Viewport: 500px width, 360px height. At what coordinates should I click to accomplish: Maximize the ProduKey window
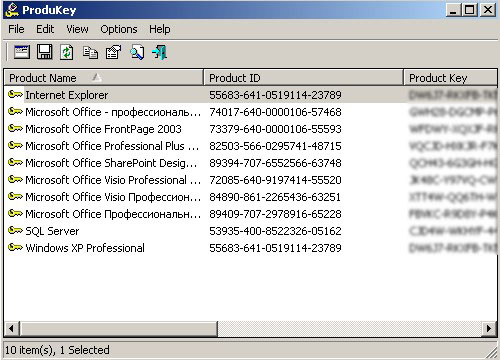(470, 10)
